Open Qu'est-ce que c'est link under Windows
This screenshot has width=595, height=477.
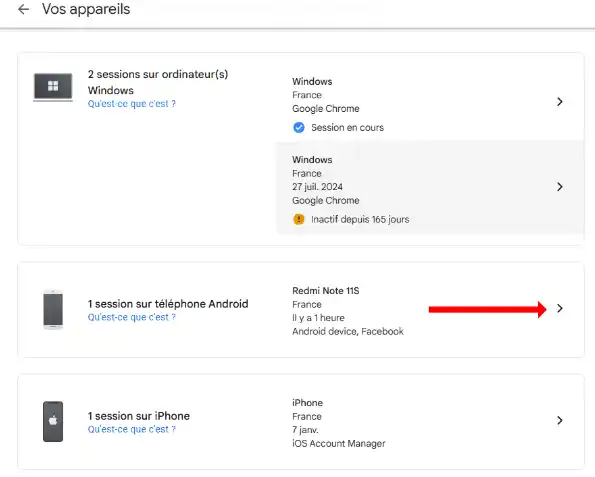[x=132, y=104]
